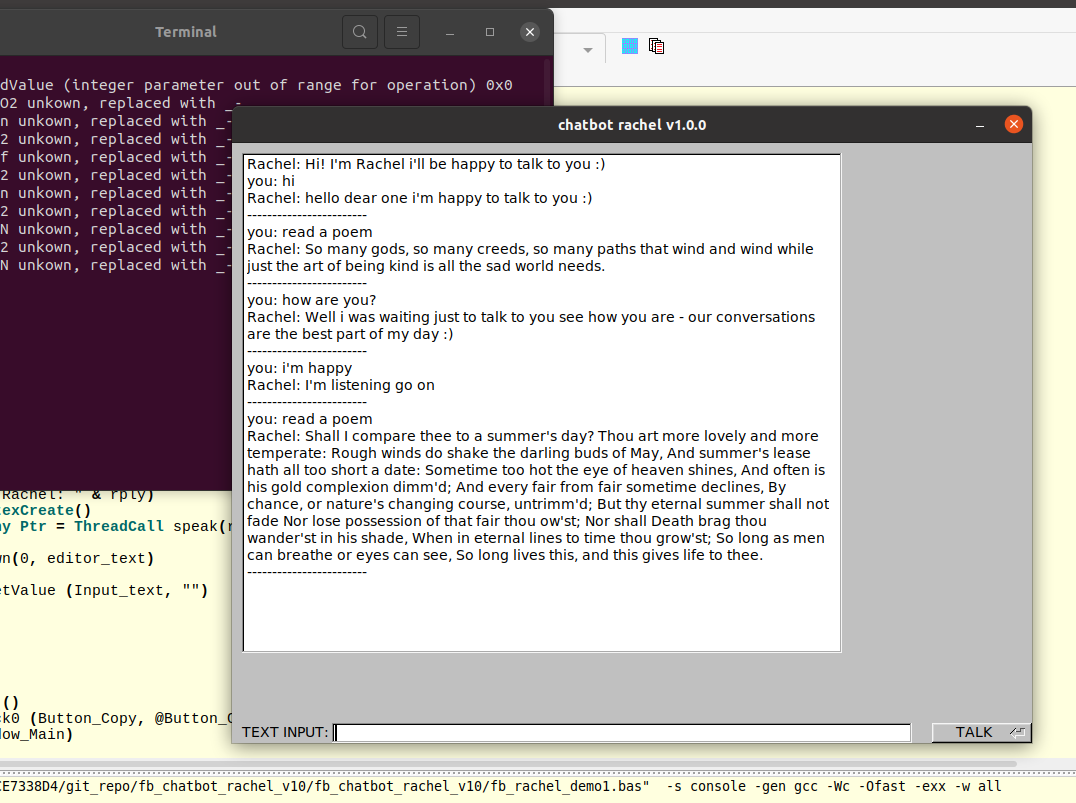
Task: Click 'tValue (Input_text, "")' code line
Action: [104, 590]
